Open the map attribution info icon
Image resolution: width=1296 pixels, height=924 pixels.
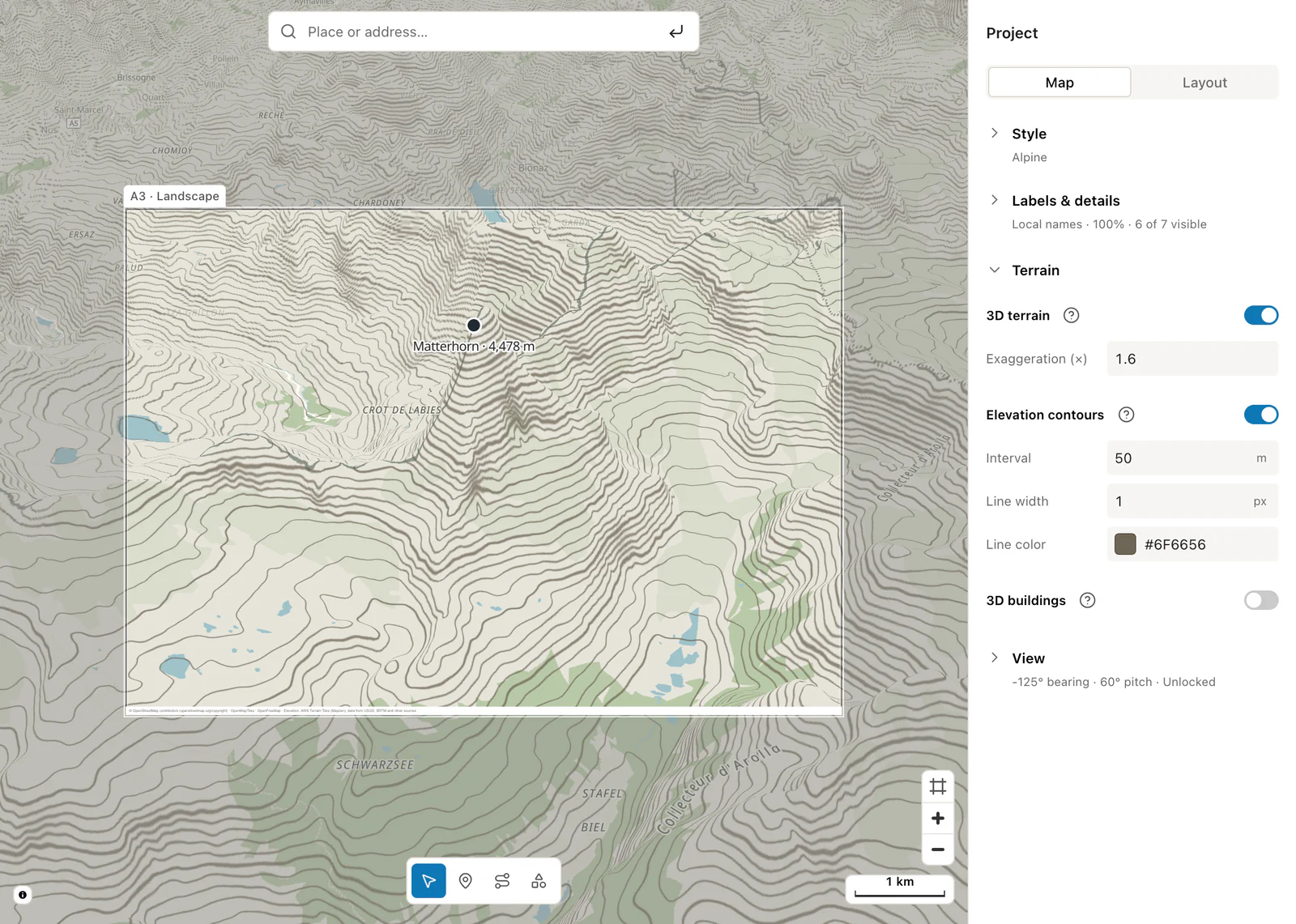pos(23,895)
